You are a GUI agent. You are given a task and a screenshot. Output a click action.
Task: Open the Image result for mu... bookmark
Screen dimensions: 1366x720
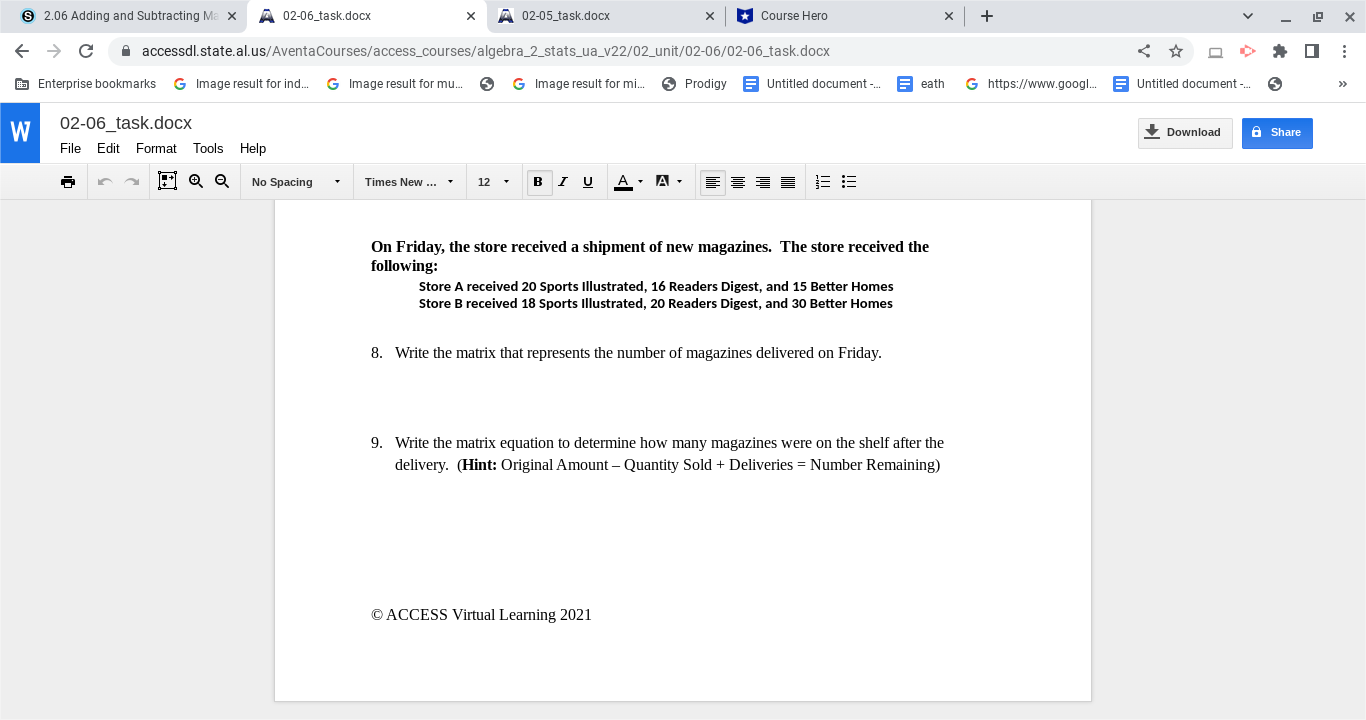tap(395, 84)
